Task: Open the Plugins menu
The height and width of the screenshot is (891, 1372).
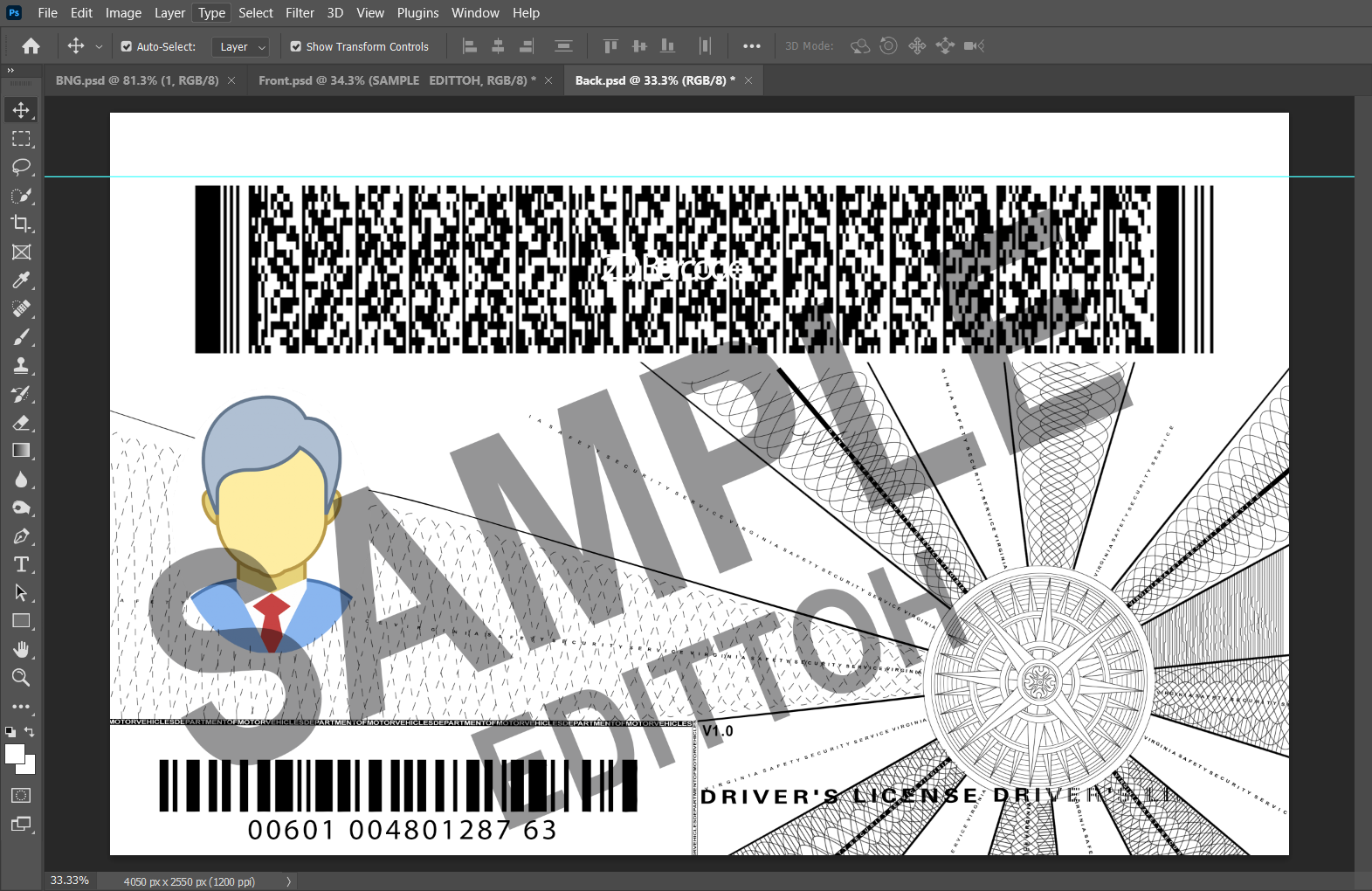Action: pyautogui.click(x=417, y=13)
